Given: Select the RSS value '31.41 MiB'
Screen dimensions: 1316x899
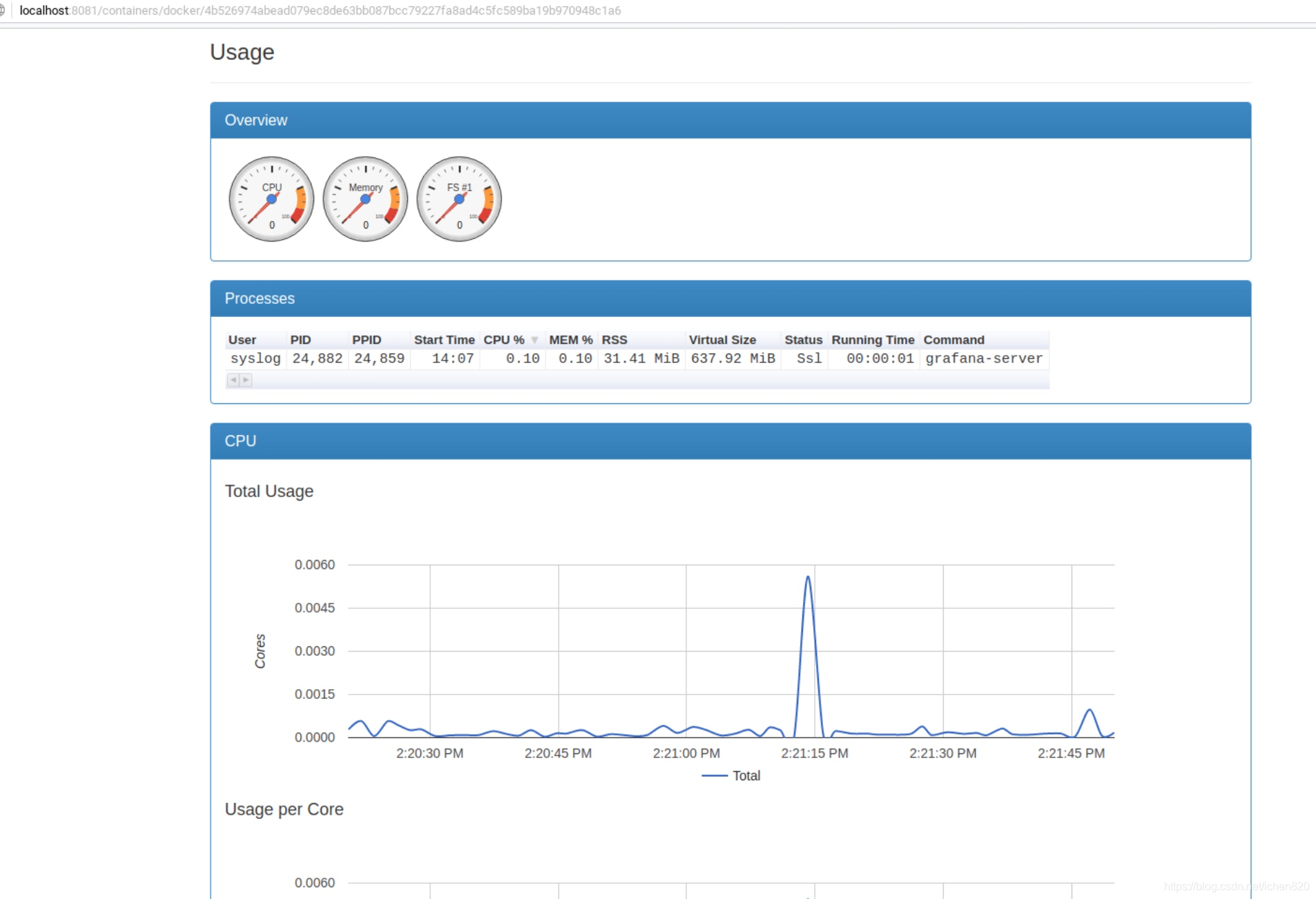Looking at the screenshot, I should click(641, 358).
